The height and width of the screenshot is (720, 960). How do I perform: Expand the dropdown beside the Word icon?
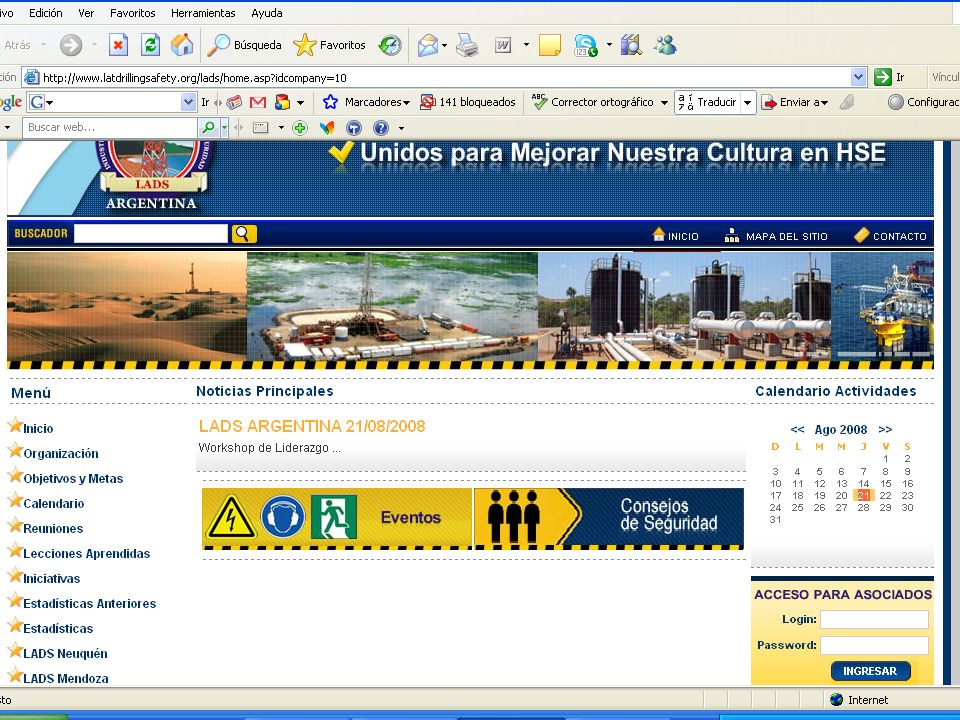[526, 45]
